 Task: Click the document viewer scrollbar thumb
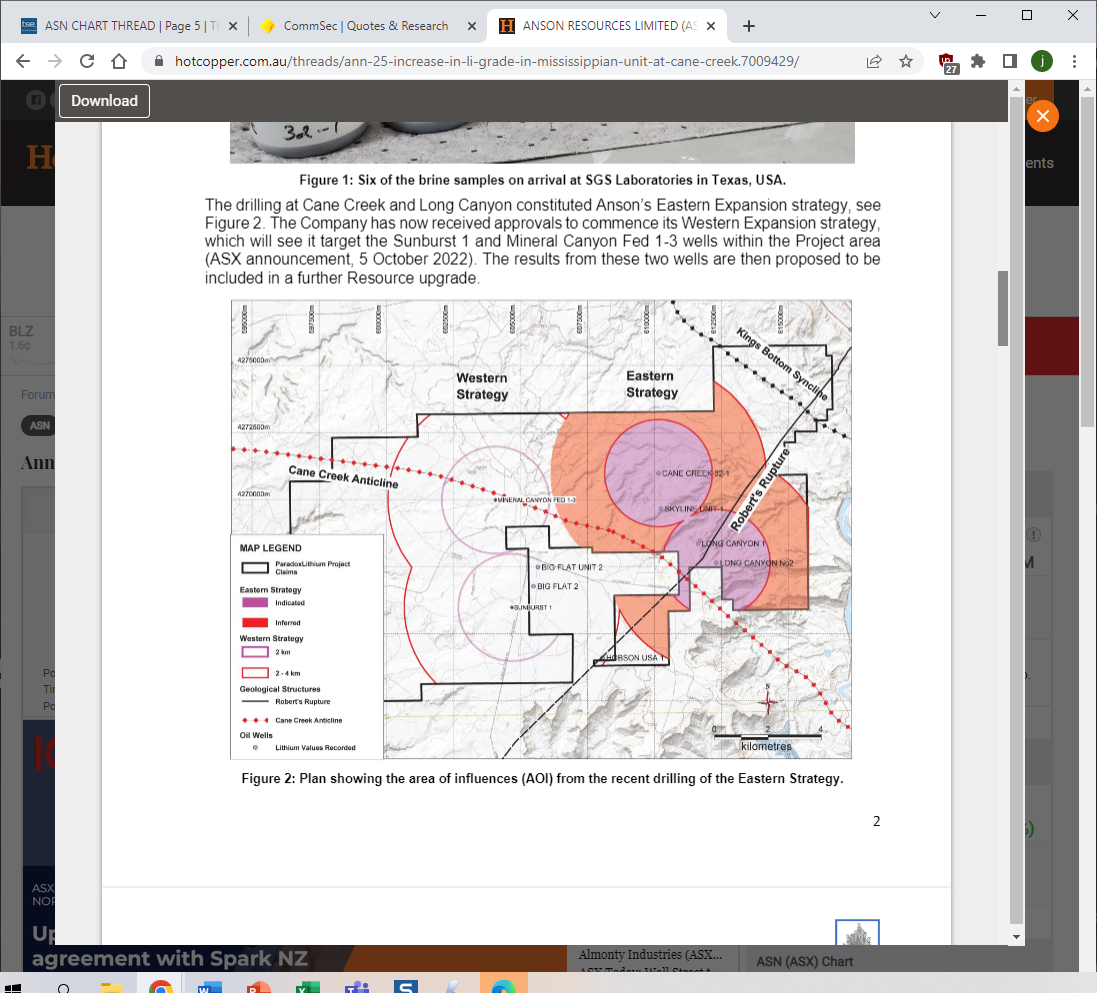[x=1002, y=308]
